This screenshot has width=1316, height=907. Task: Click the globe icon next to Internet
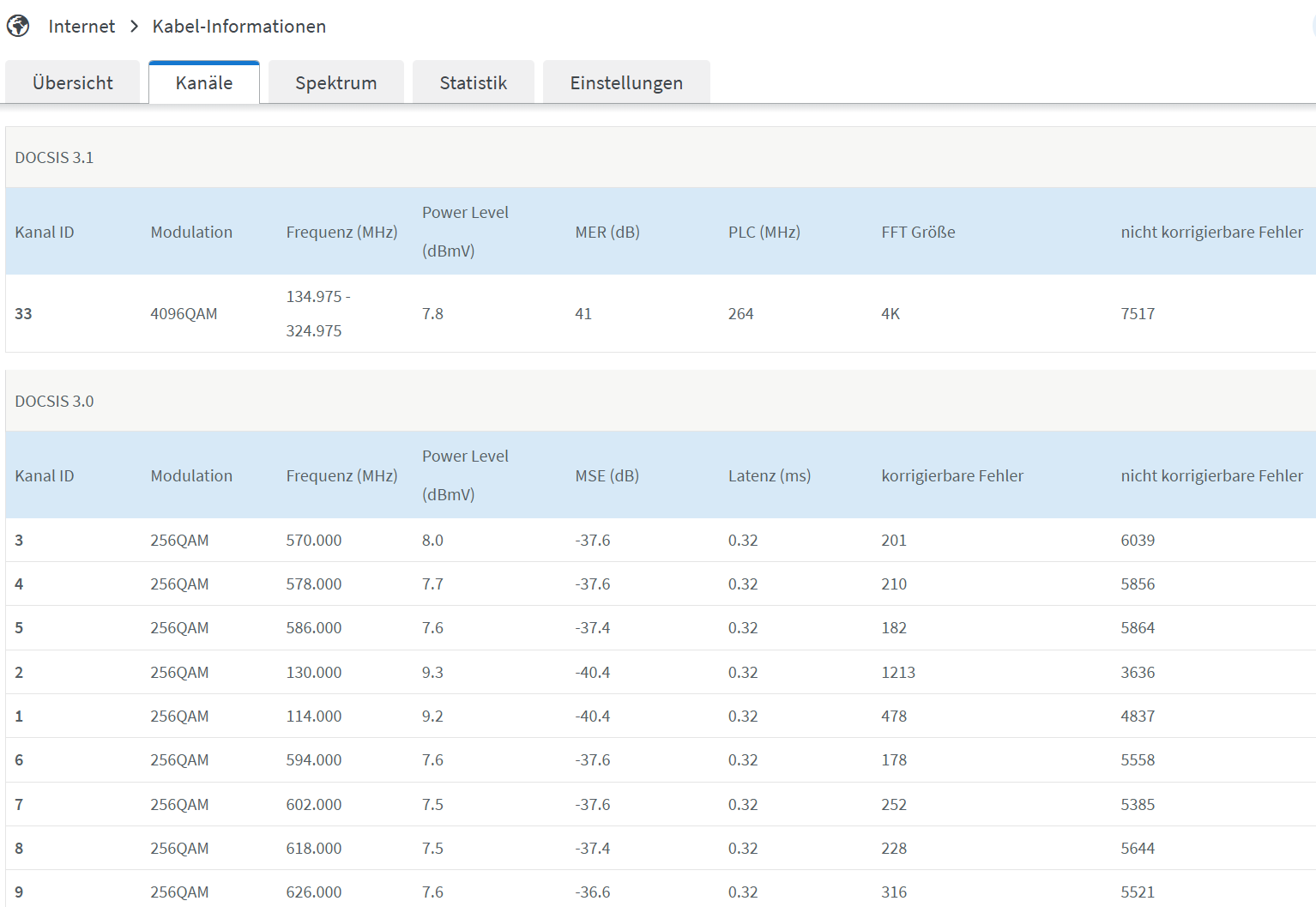pyautogui.click(x=18, y=26)
